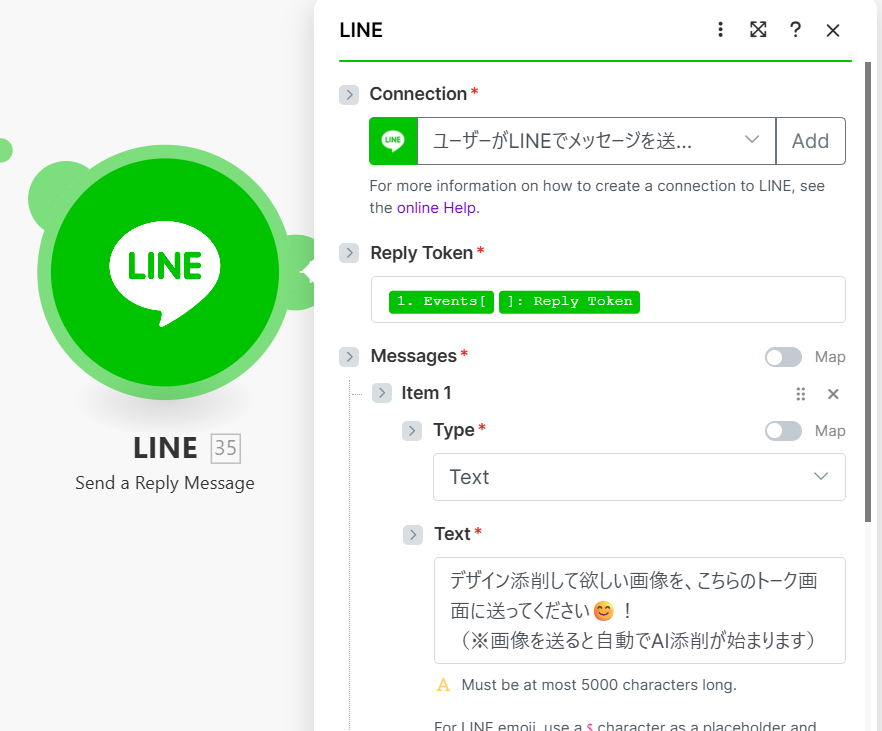The image size is (882, 731).
Task: Click the LINE logo inside the connection field
Action: point(393,141)
